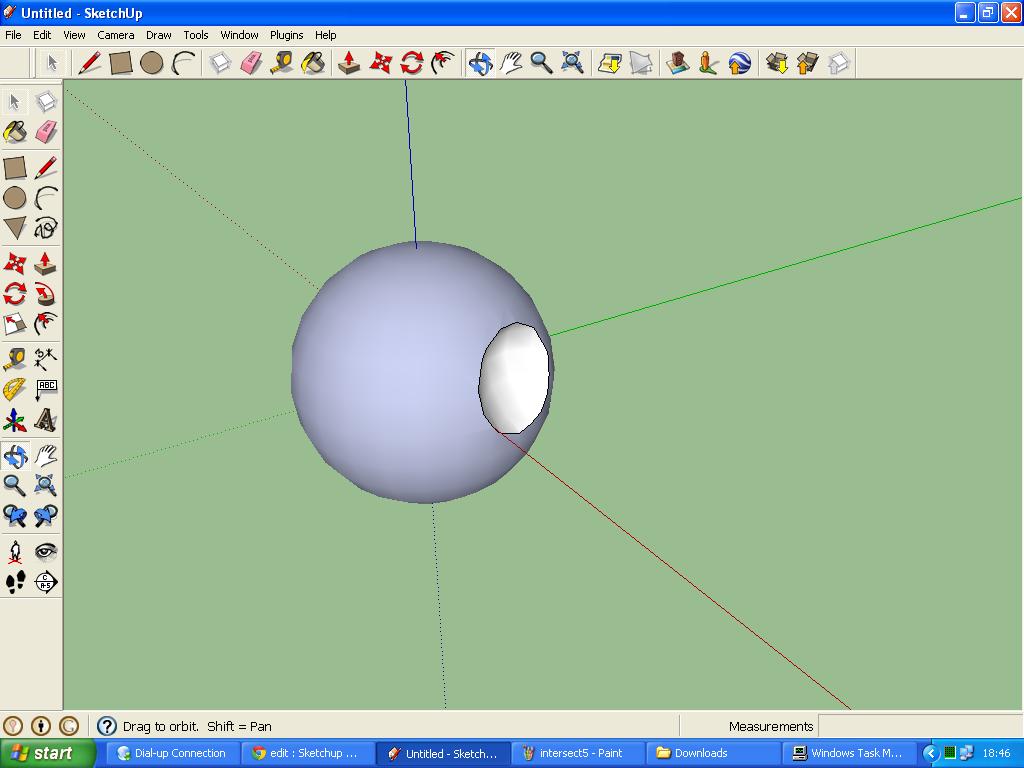Pick the Freehand drawing tool
This screenshot has width=1024, height=768.
coord(45,228)
